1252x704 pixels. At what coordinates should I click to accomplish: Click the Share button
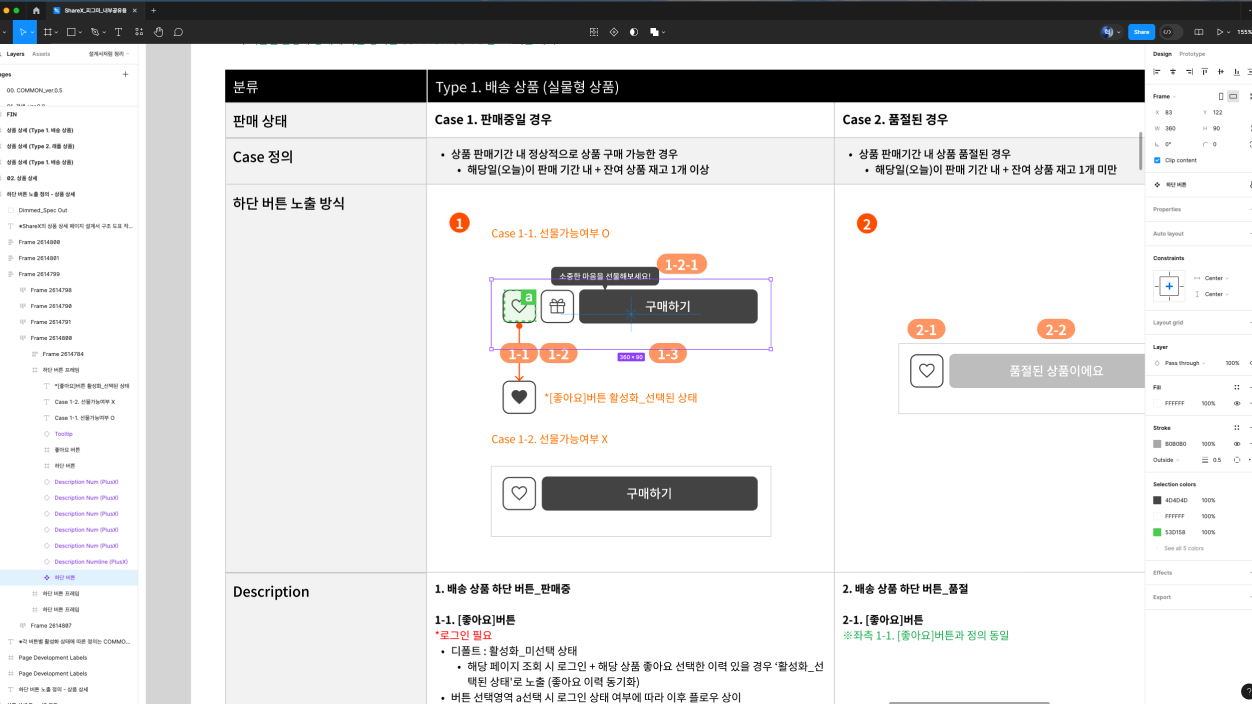click(1141, 32)
